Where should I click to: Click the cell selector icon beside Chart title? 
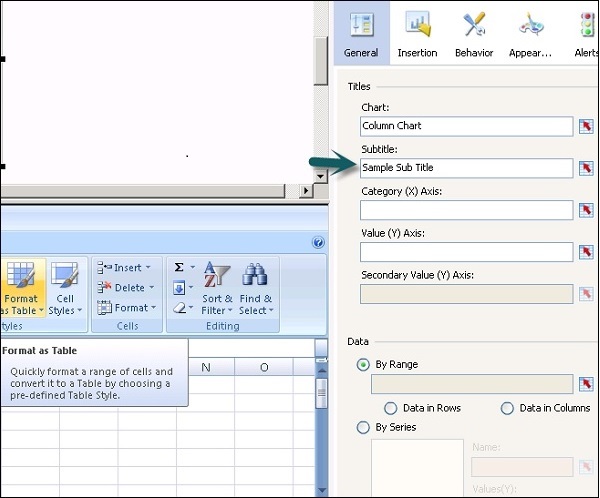[x=586, y=126]
